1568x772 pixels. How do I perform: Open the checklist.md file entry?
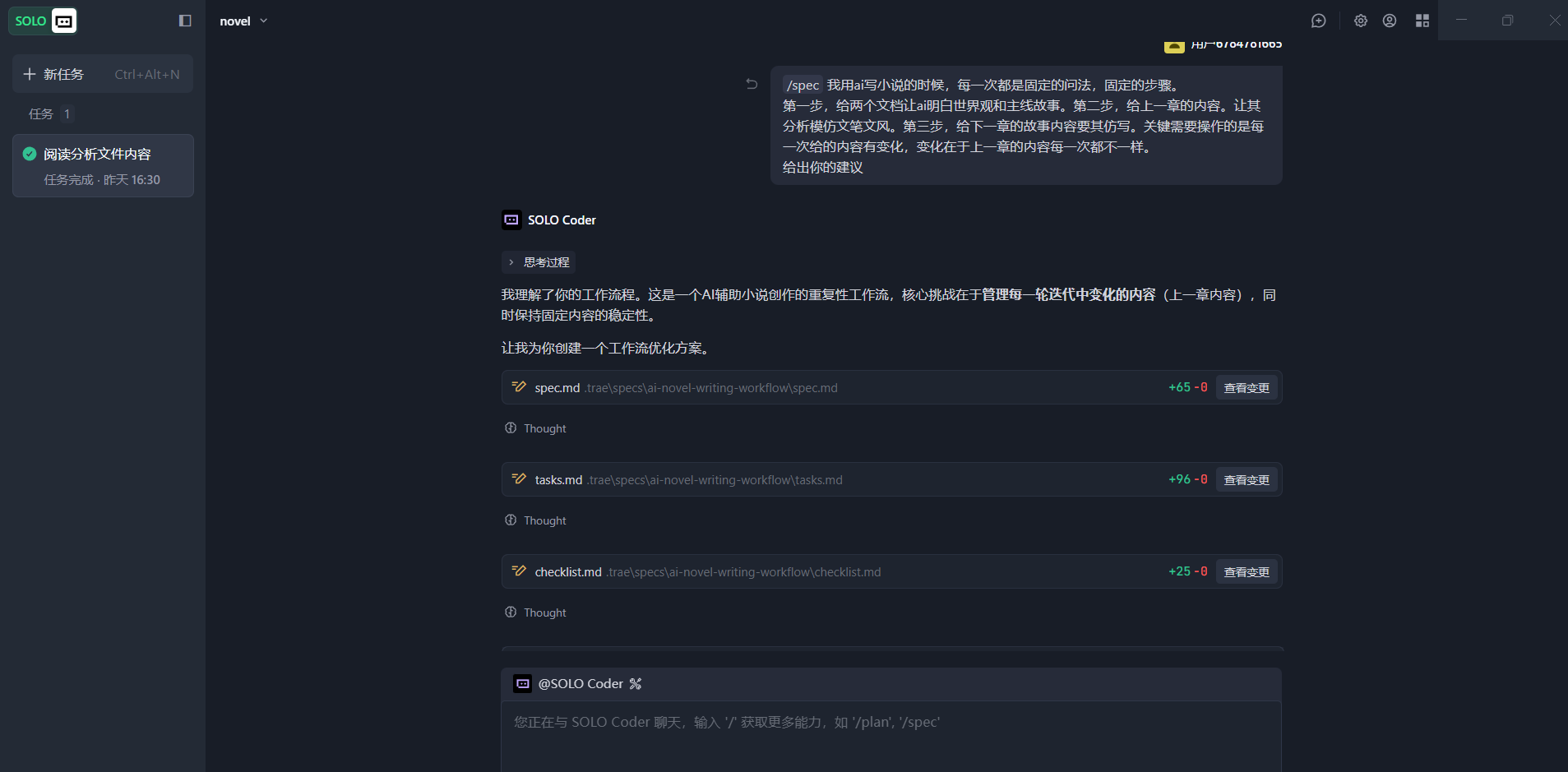pyautogui.click(x=568, y=572)
